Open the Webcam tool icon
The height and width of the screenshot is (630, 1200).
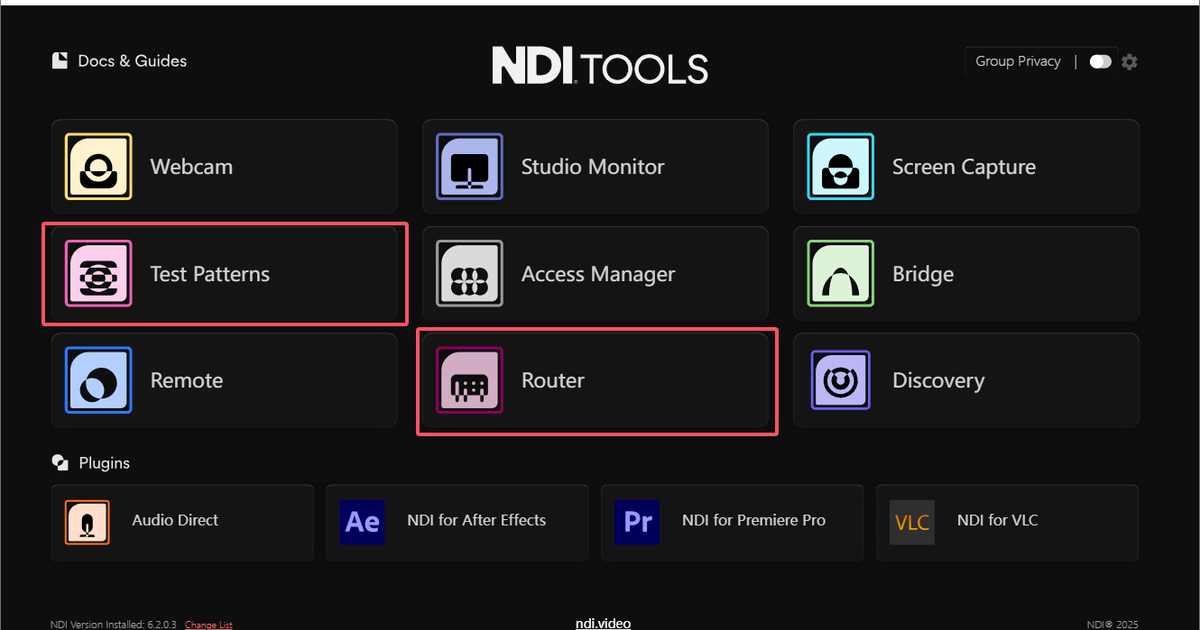(98, 167)
